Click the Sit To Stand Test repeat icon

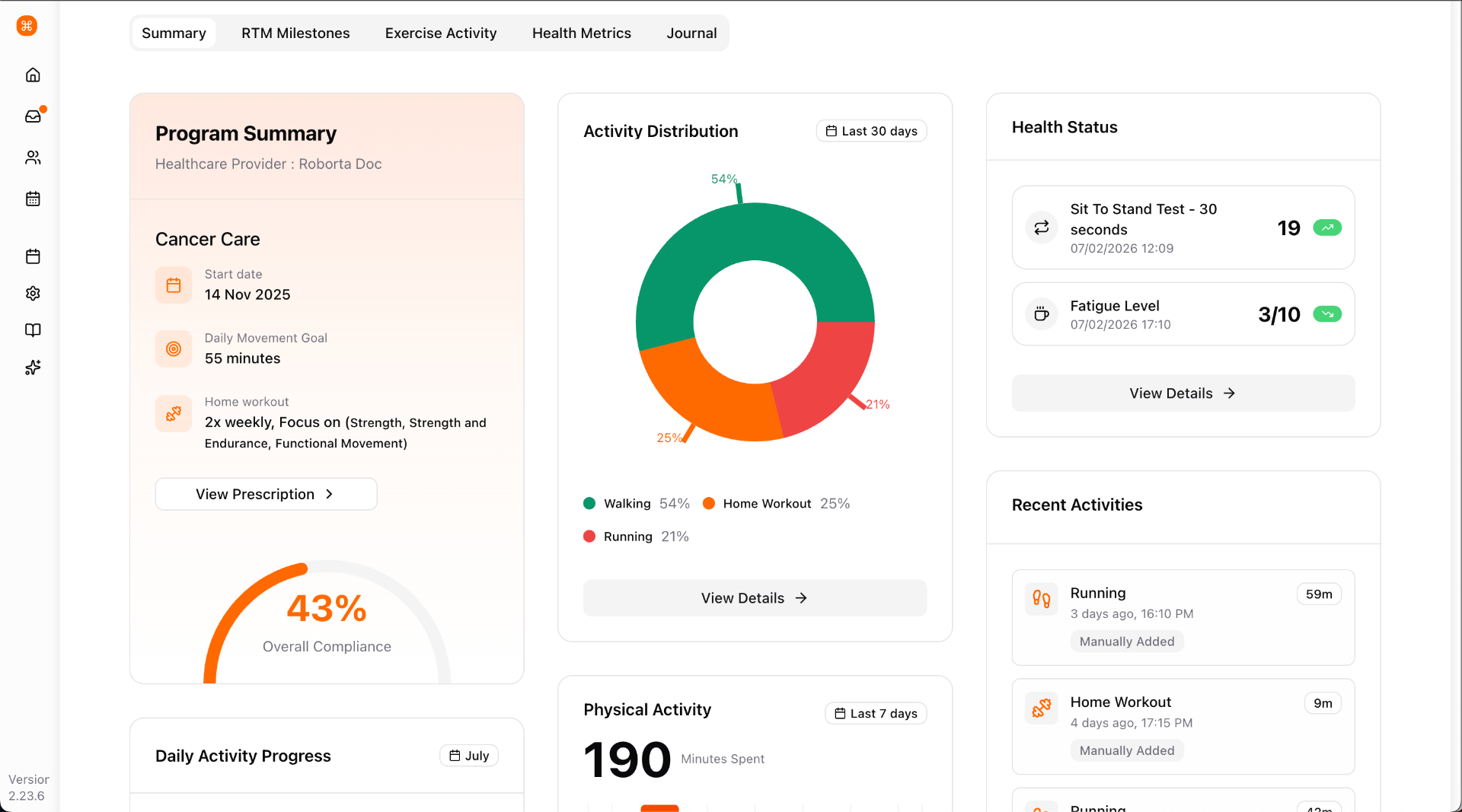point(1042,228)
